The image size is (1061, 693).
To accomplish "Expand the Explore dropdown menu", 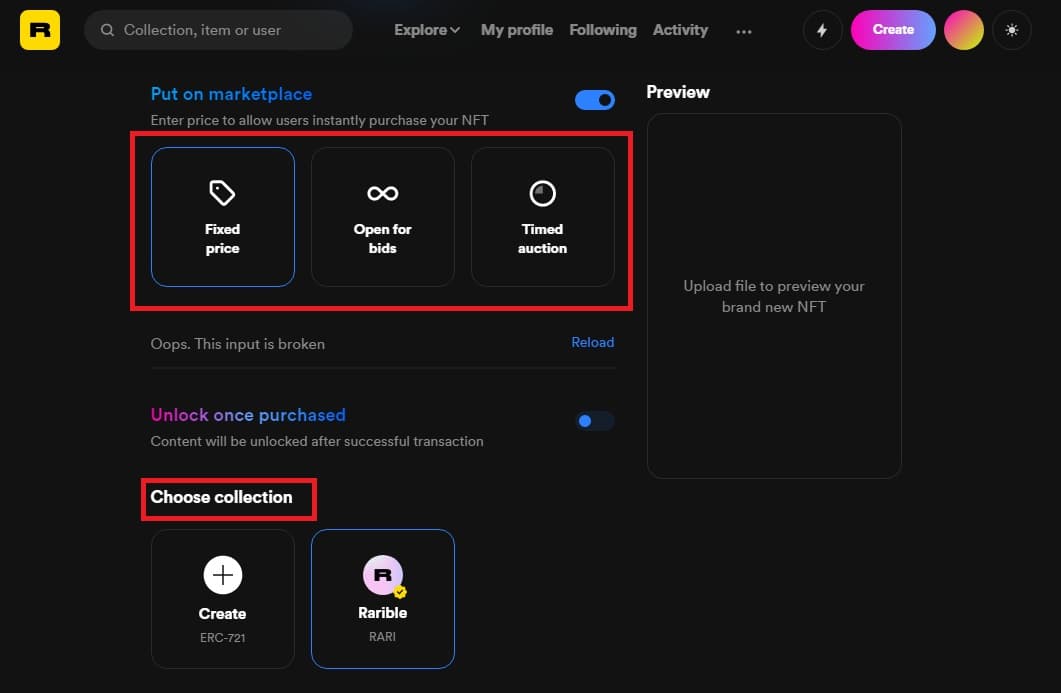I will coord(427,30).
